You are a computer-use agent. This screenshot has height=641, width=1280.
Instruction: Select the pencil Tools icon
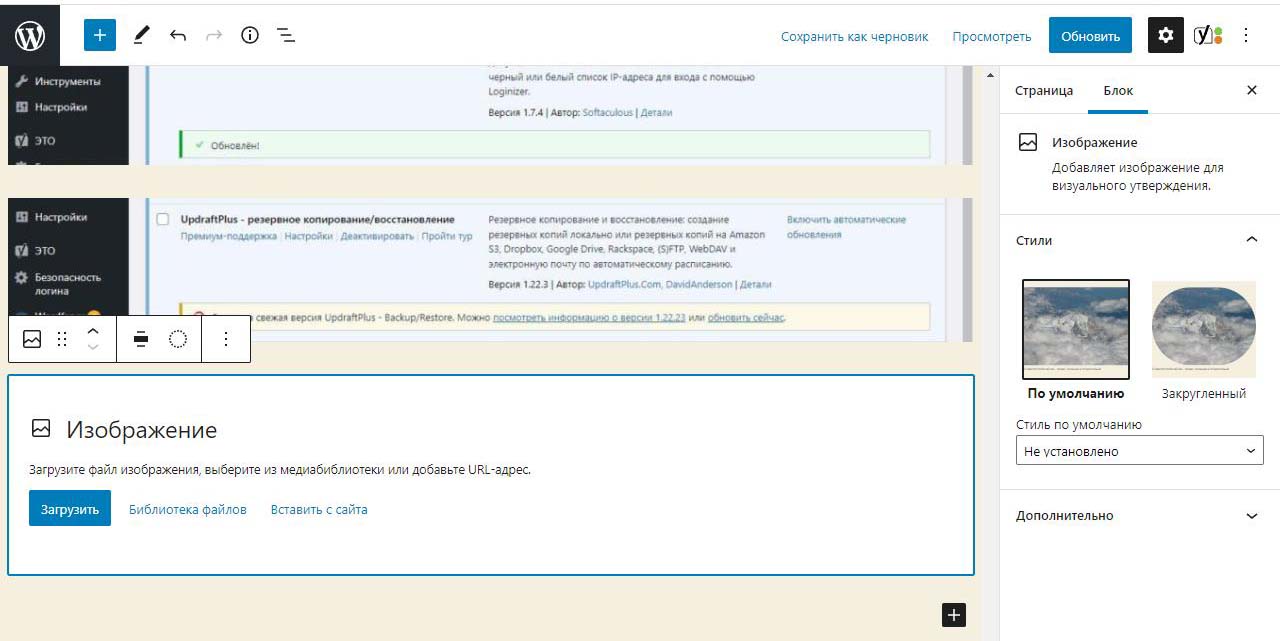141,35
